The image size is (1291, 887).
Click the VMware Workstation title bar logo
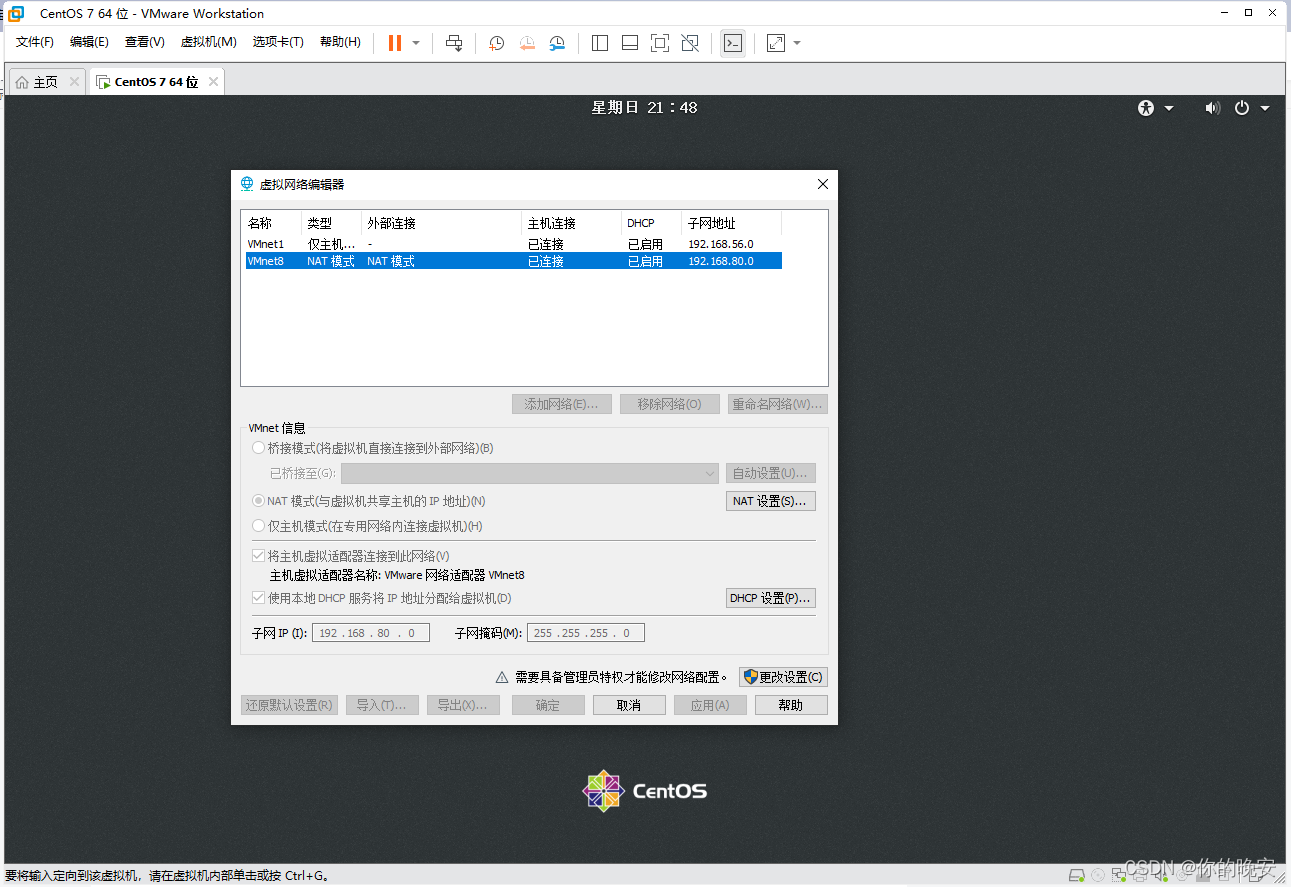coord(16,13)
